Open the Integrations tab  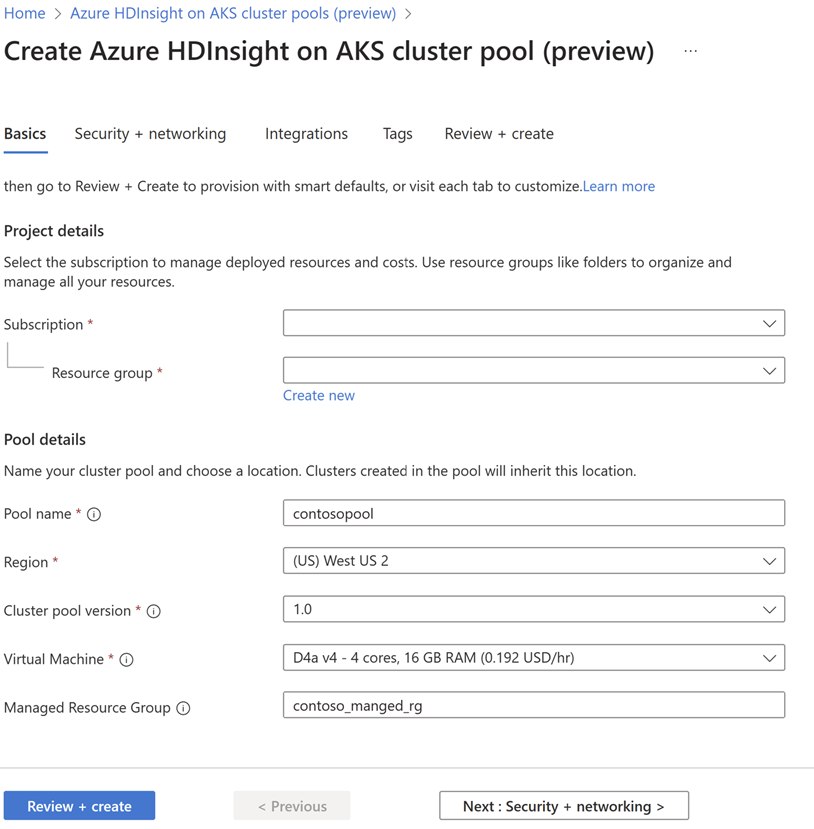point(306,134)
